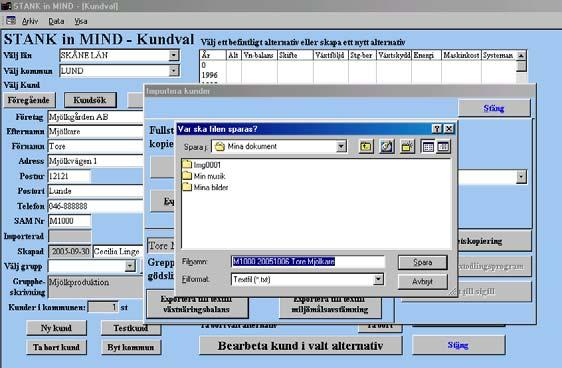
Task: Click the help question mark in save dialog
Action: pyautogui.click(x=437, y=129)
